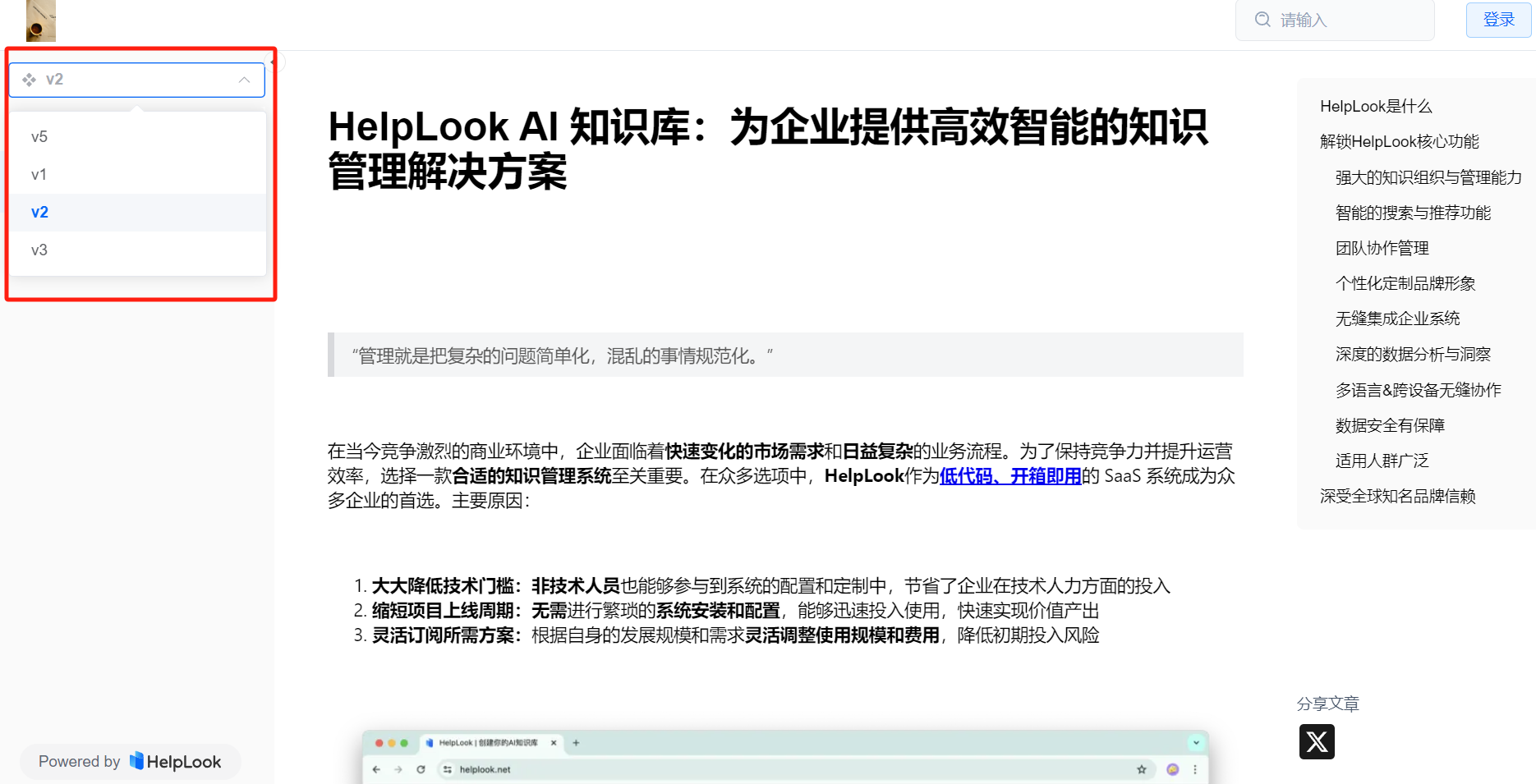Navigate to 多语言&跨设备无缝协作

[1418, 390]
